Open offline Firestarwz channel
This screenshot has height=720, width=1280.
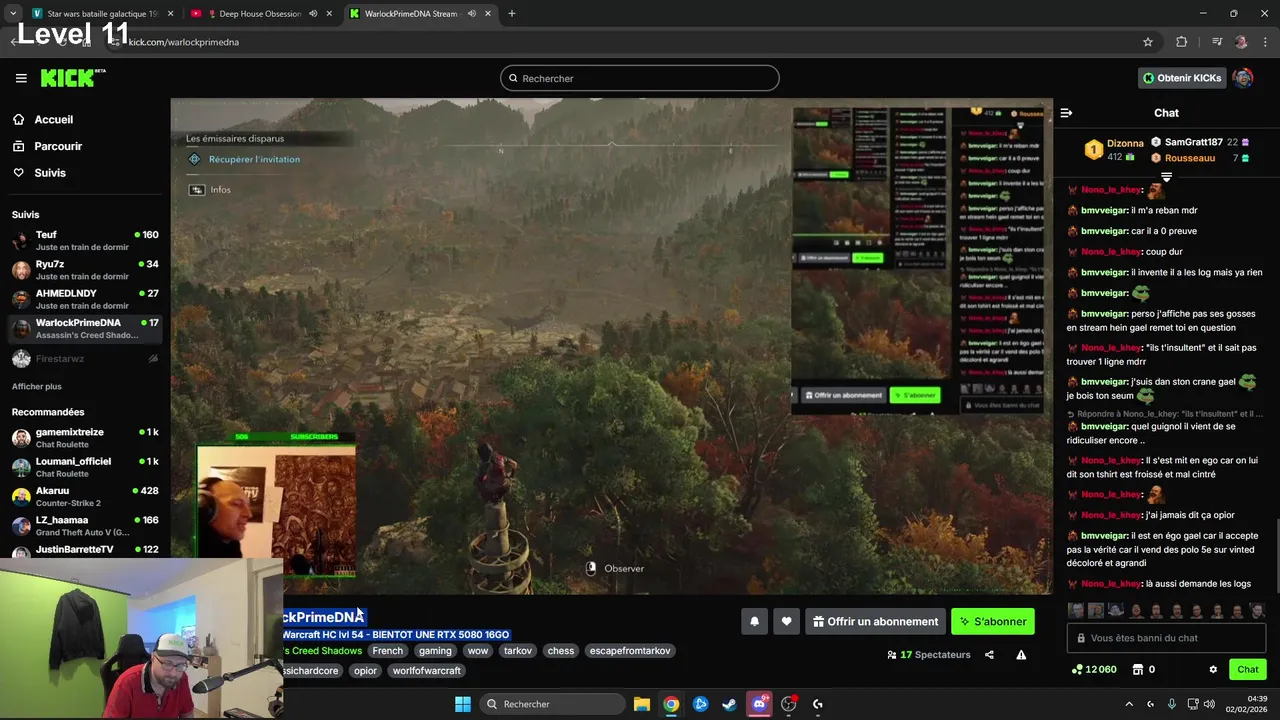[x=85, y=358]
